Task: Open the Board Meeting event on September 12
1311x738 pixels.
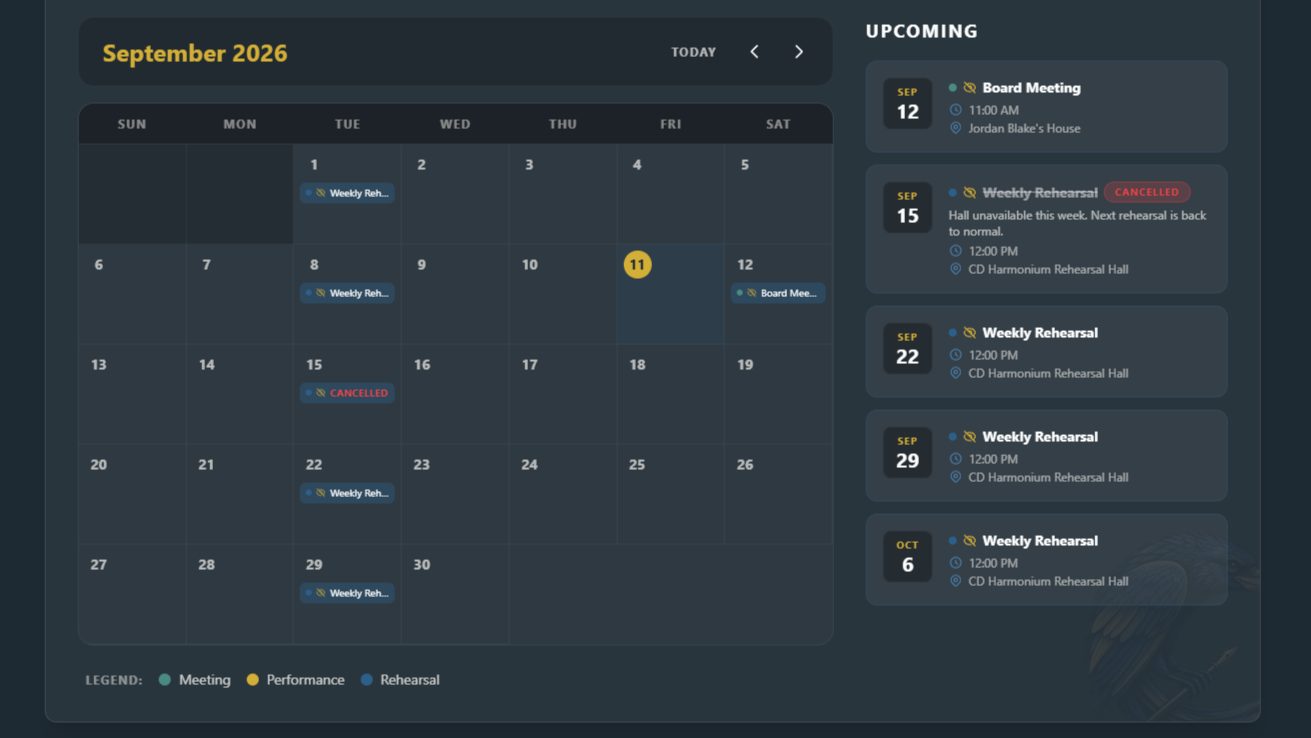Action: click(x=778, y=293)
